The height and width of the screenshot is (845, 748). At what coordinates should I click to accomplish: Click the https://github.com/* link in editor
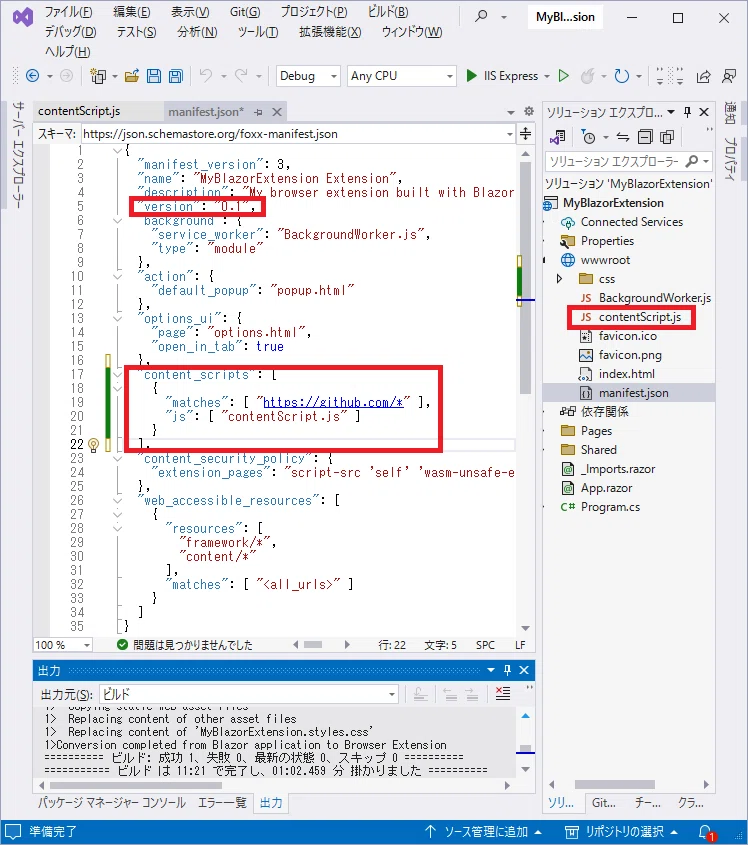(x=333, y=402)
